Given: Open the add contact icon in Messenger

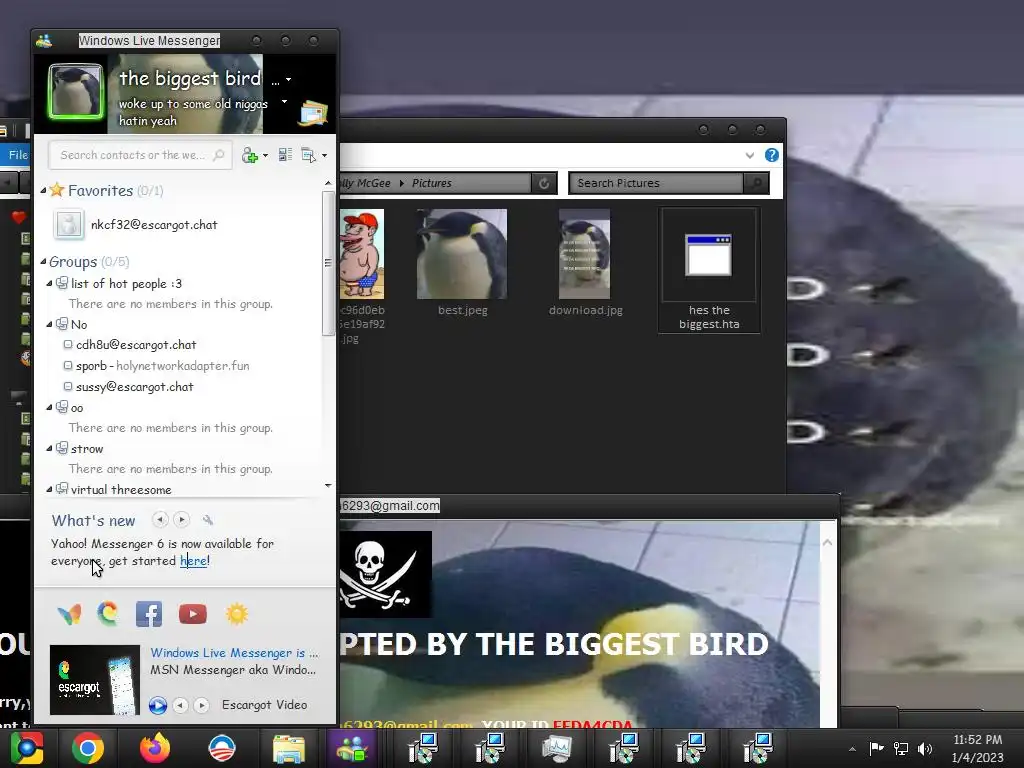Looking at the screenshot, I should coord(249,155).
